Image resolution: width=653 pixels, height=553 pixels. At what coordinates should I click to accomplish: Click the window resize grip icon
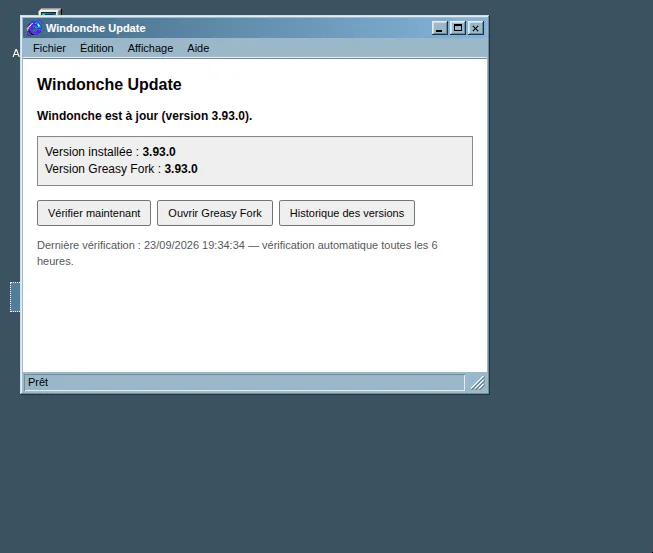[478, 383]
